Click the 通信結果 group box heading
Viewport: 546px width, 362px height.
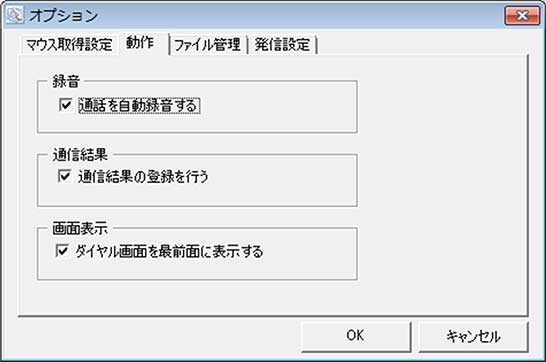[x=80, y=155]
